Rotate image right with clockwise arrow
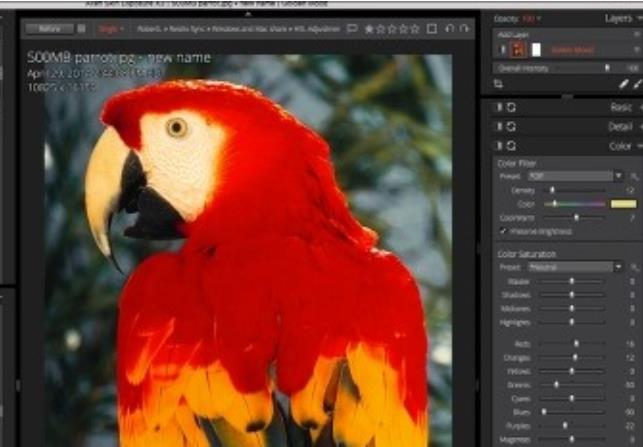Image resolution: width=643 pixels, height=447 pixels. pyautogui.click(x=464, y=29)
